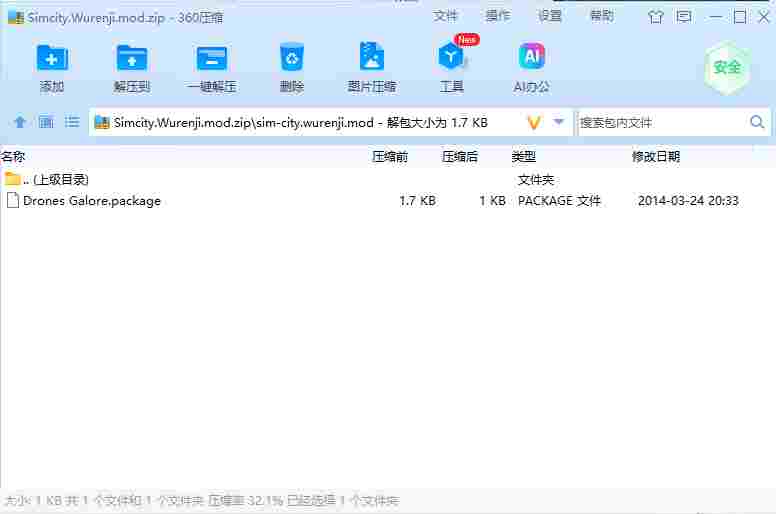
Task: Open the 工具 (Tools) icon with New badge
Action: pos(451,56)
